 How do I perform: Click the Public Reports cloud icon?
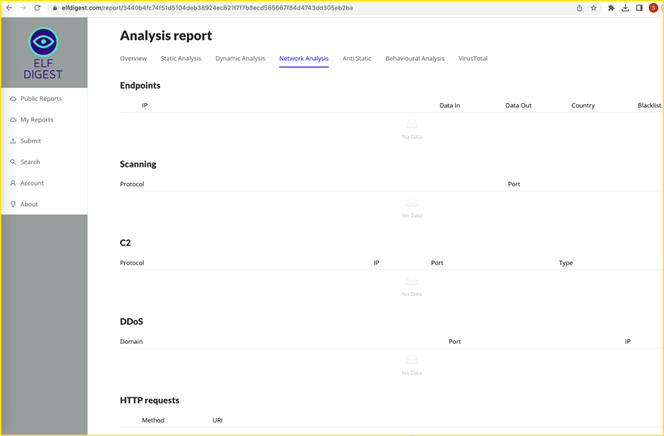(13, 99)
